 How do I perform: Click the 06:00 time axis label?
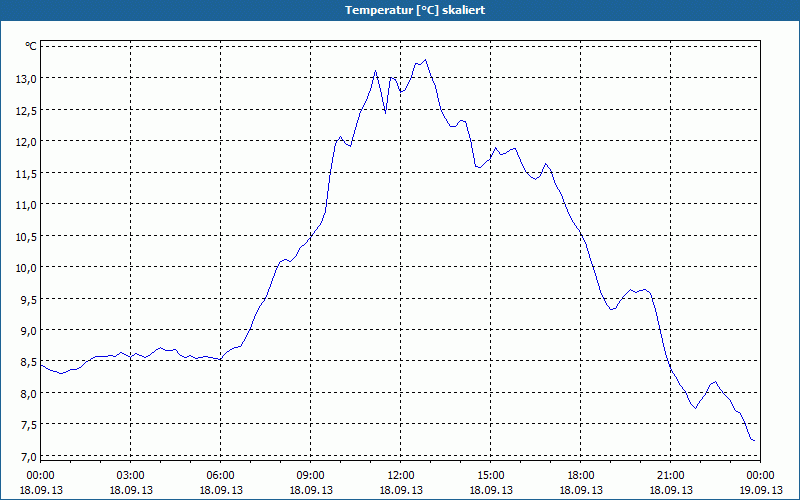tap(220, 476)
